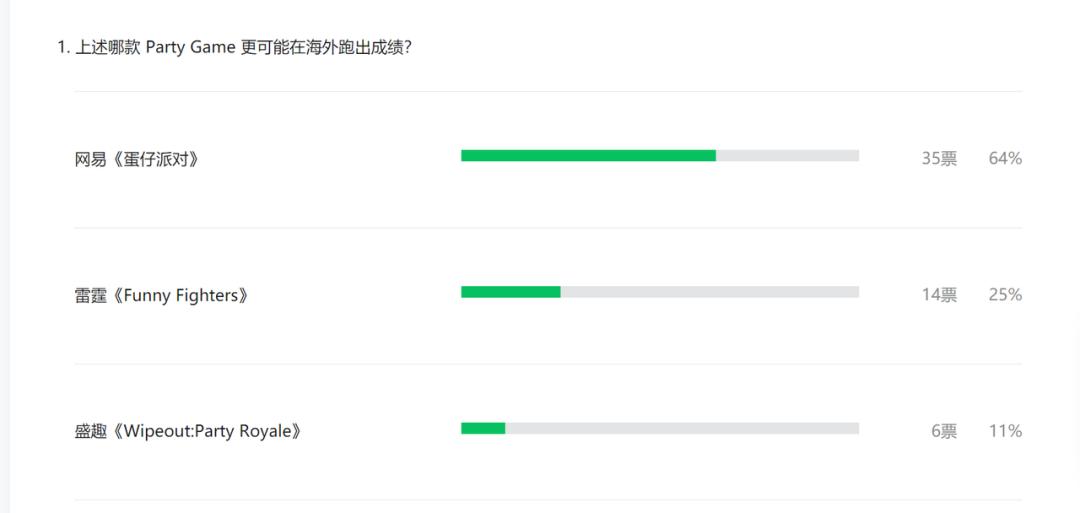This screenshot has height=513, width=1080.
Task: Click the question number 1.
Action: tap(63, 48)
